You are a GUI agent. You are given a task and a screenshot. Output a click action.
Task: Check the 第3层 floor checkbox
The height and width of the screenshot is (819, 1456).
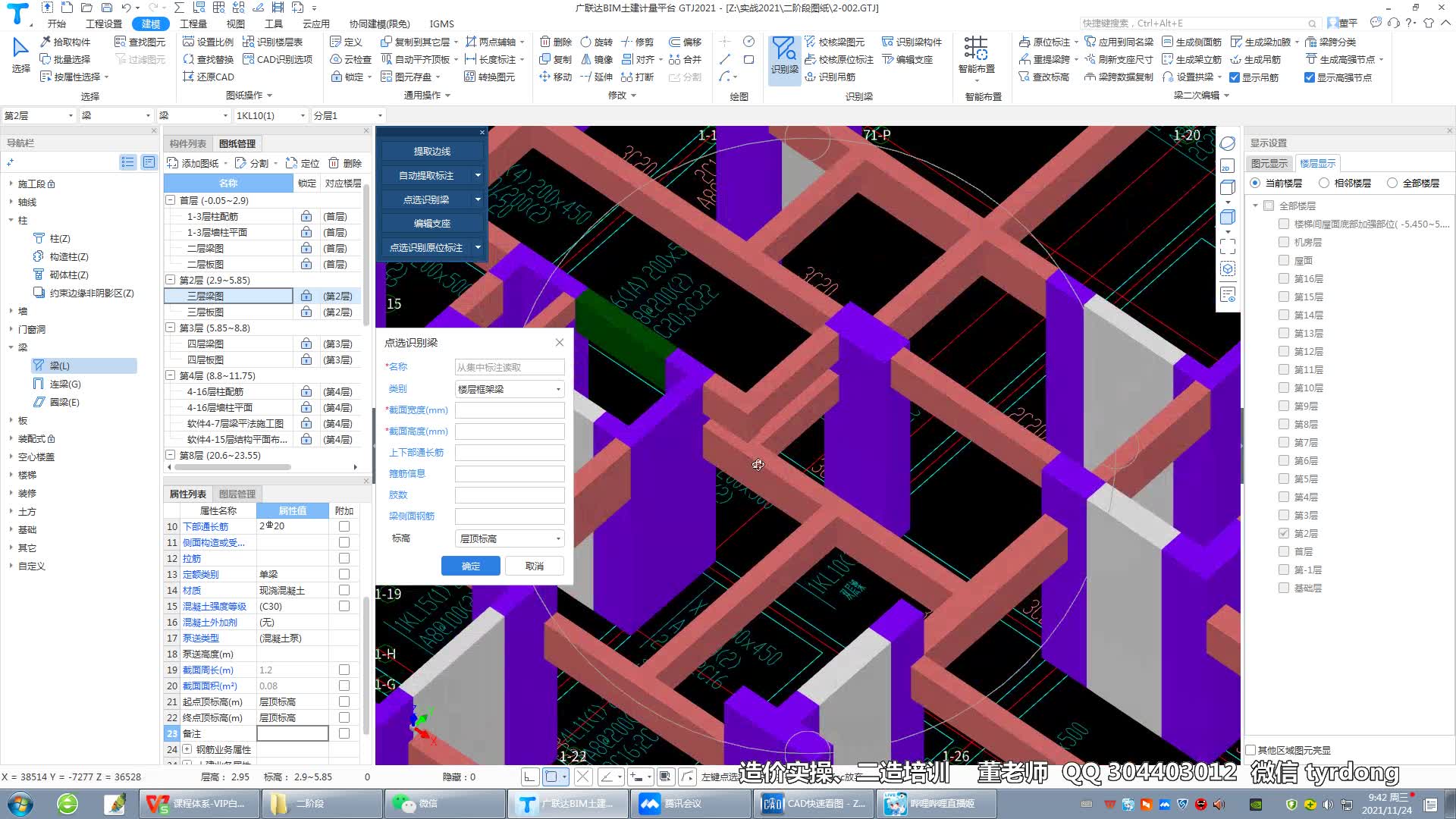(x=1284, y=515)
